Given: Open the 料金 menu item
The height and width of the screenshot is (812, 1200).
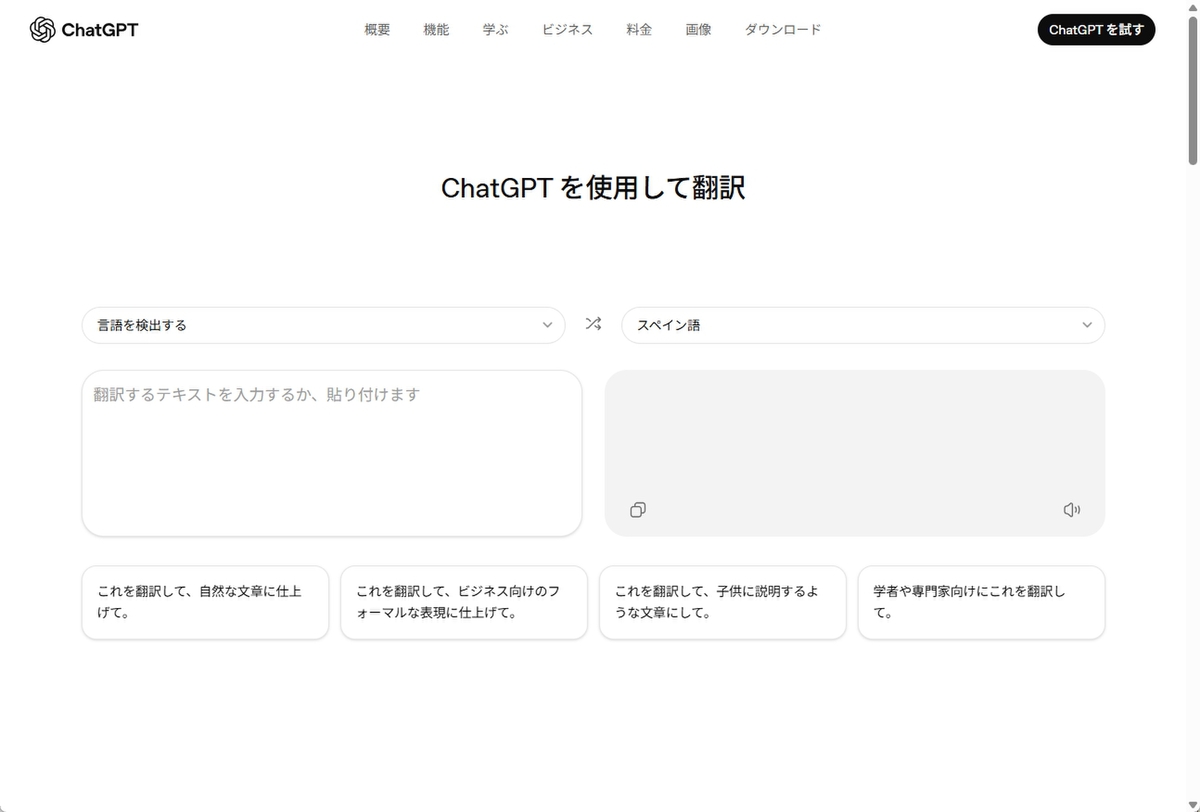Looking at the screenshot, I should tap(639, 30).
